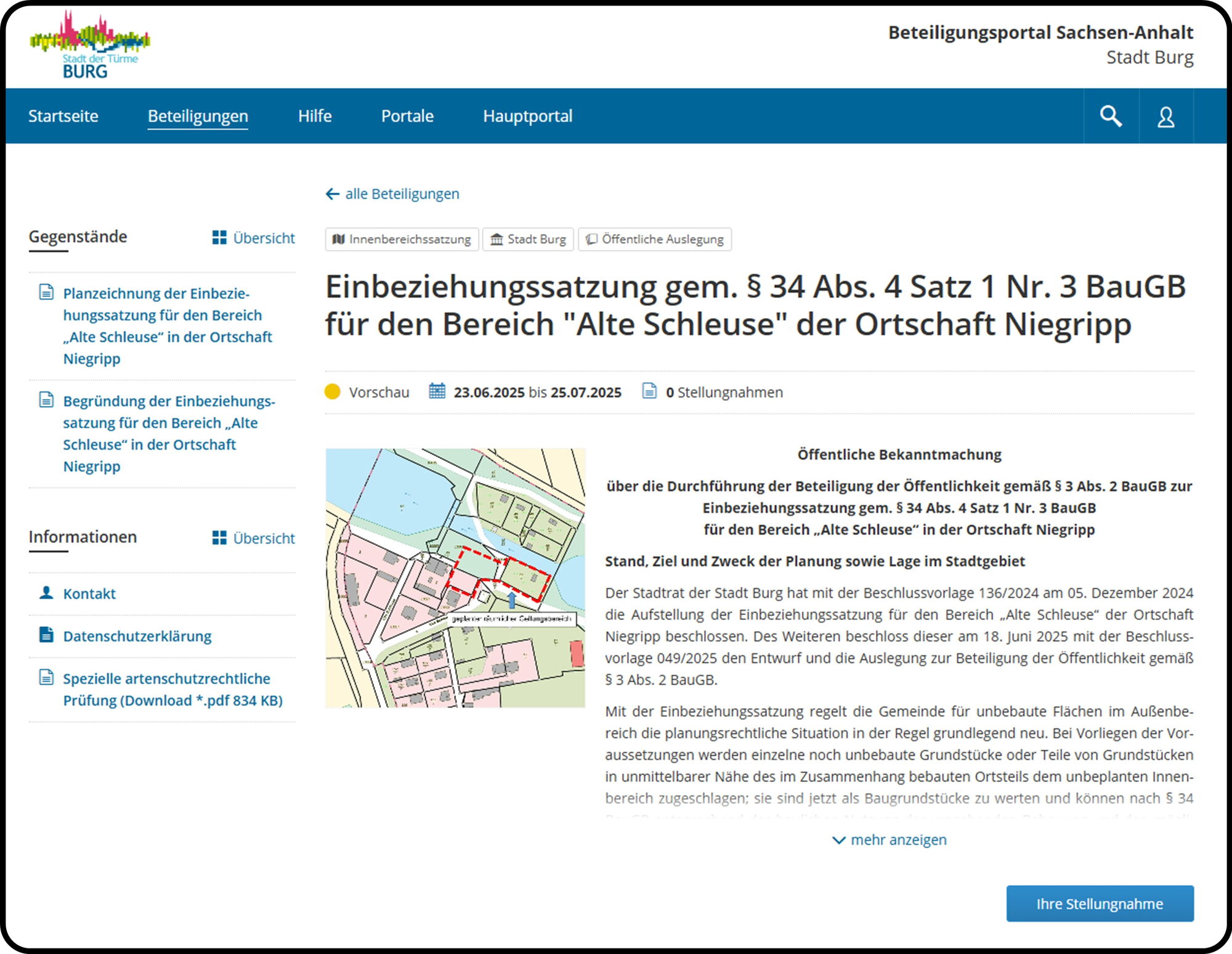Screen dimensions: 1232x954
Task: Click the 'Öffentliche Bekanntmachung' heading
Action: pyautogui.click(x=899, y=455)
